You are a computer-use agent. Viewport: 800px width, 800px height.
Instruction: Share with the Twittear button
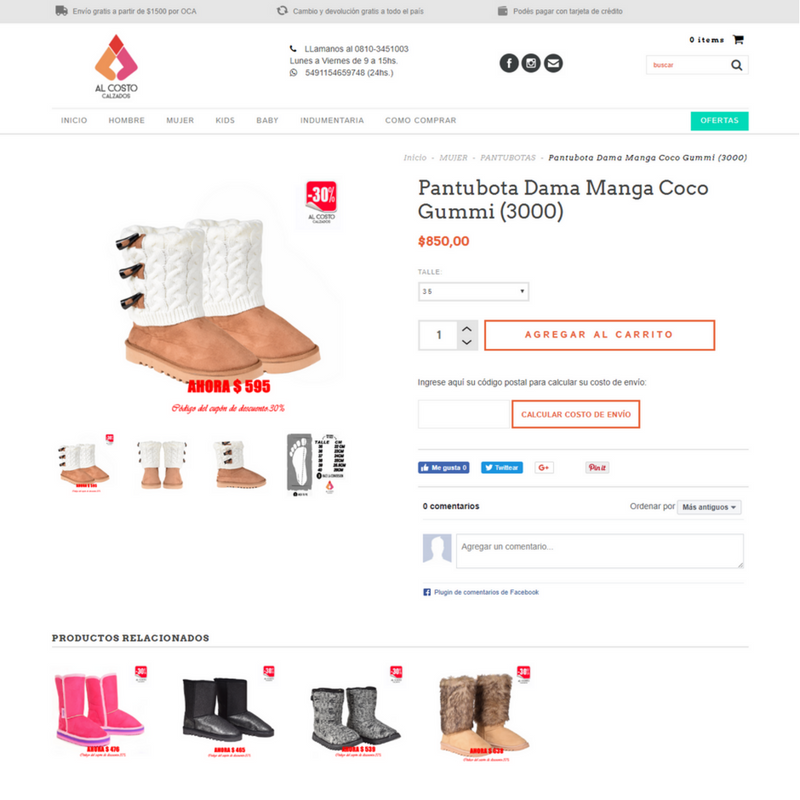(502, 467)
